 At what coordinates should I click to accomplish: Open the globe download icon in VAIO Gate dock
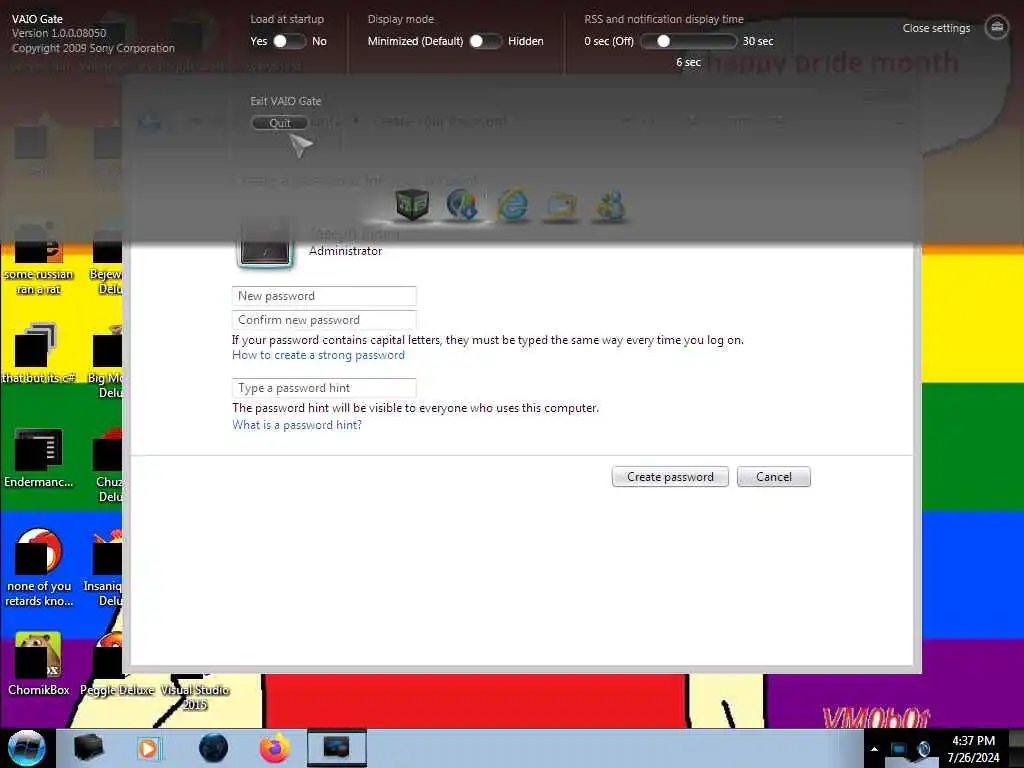click(x=462, y=204)
